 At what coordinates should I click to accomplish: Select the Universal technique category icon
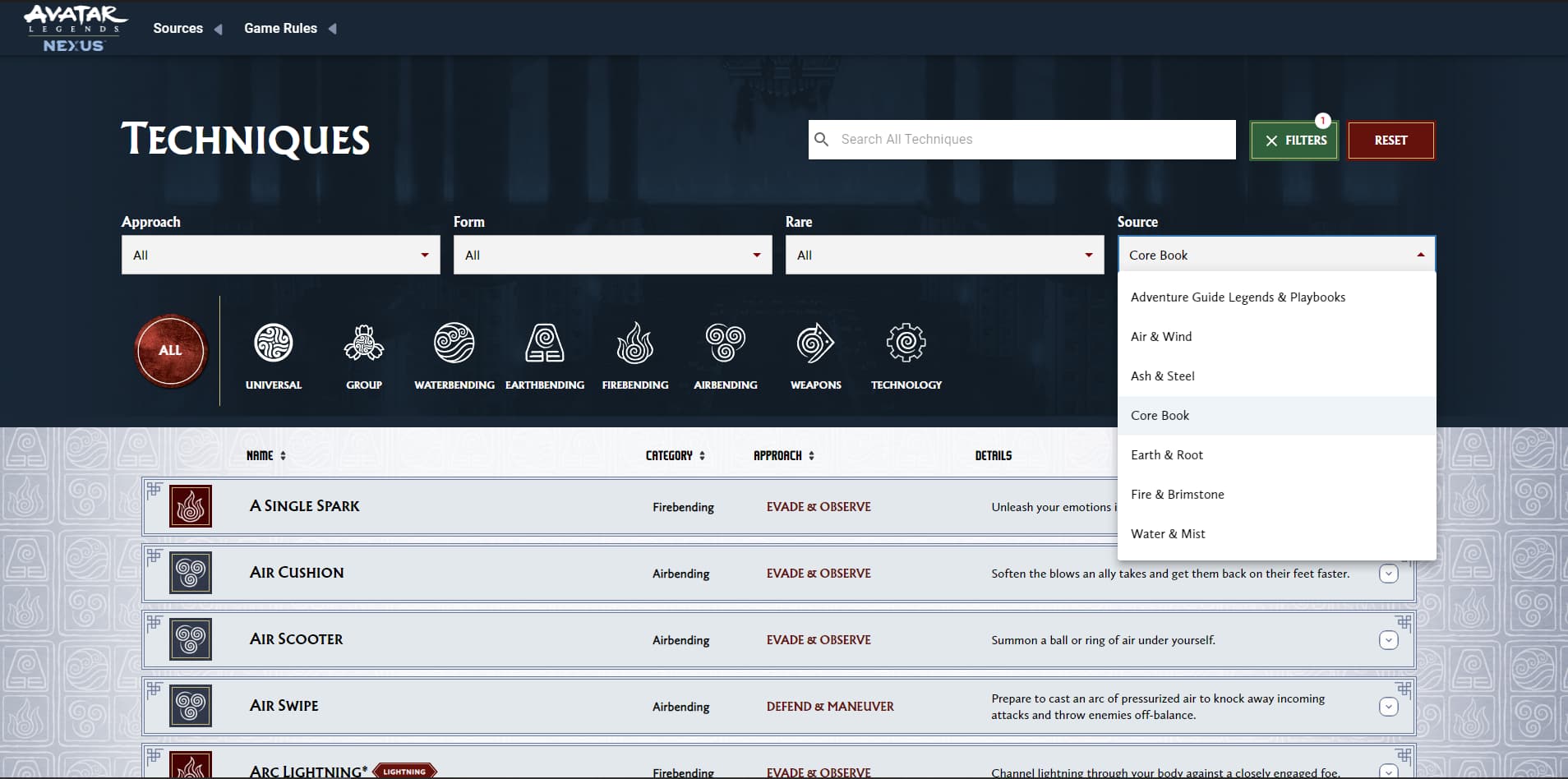(x=274, y=343)
